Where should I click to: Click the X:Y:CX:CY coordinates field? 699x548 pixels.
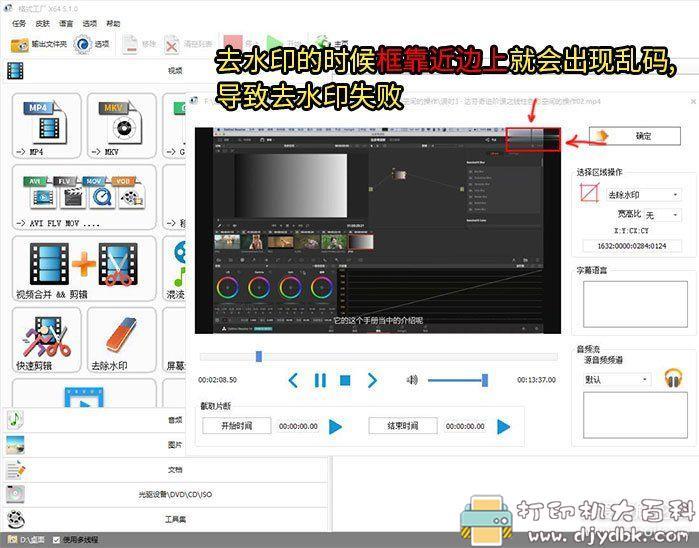pos(632,246)
